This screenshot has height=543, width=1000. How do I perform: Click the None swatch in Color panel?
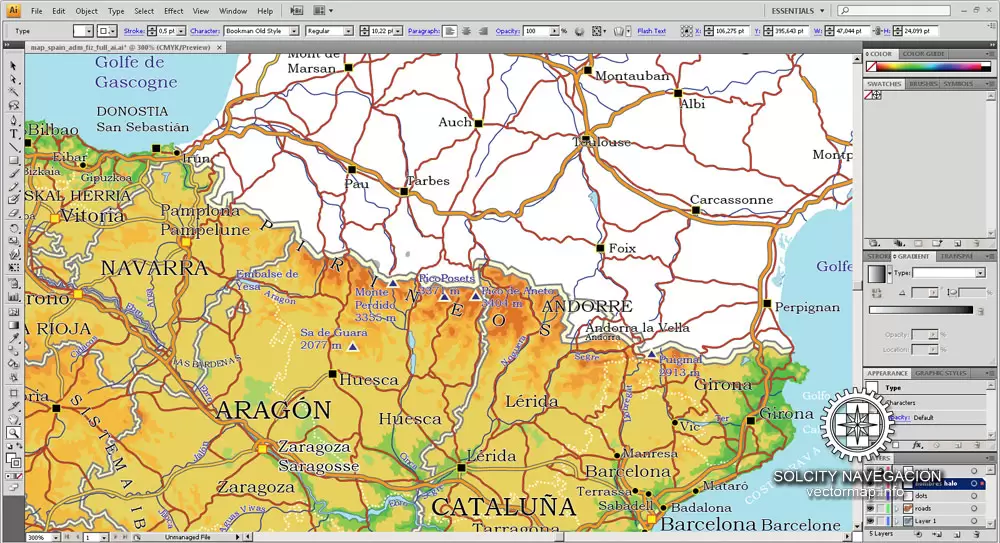click(x=871, y=66)
